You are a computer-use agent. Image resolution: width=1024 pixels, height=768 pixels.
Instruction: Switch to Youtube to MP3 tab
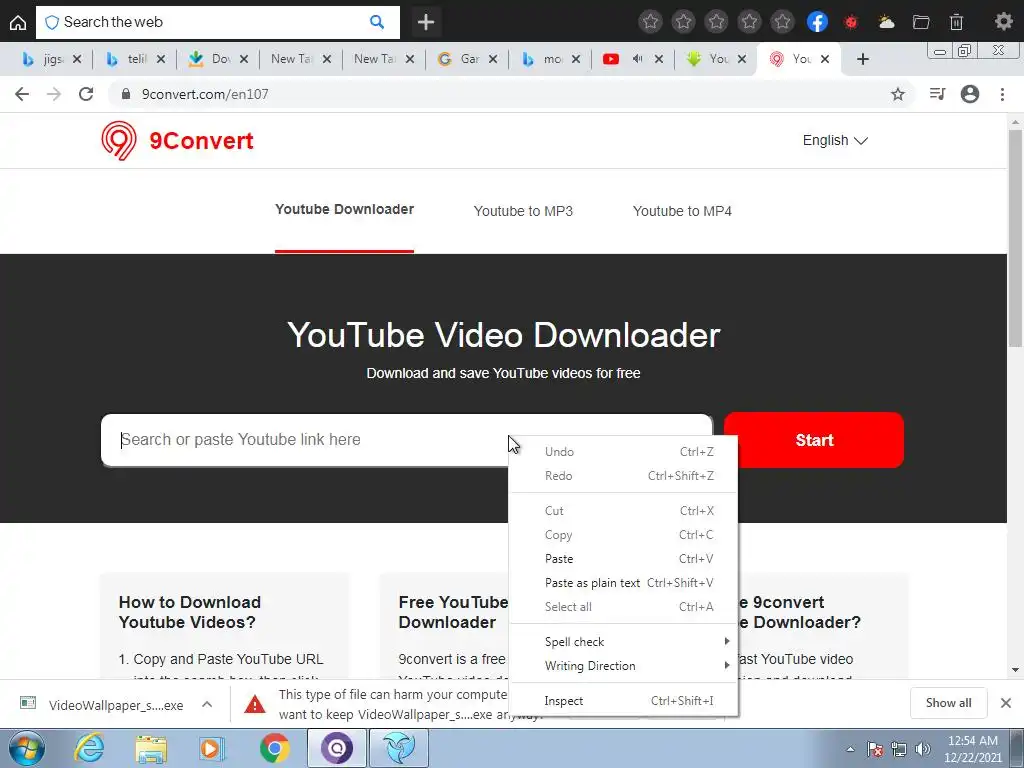[x=523, y=211]
